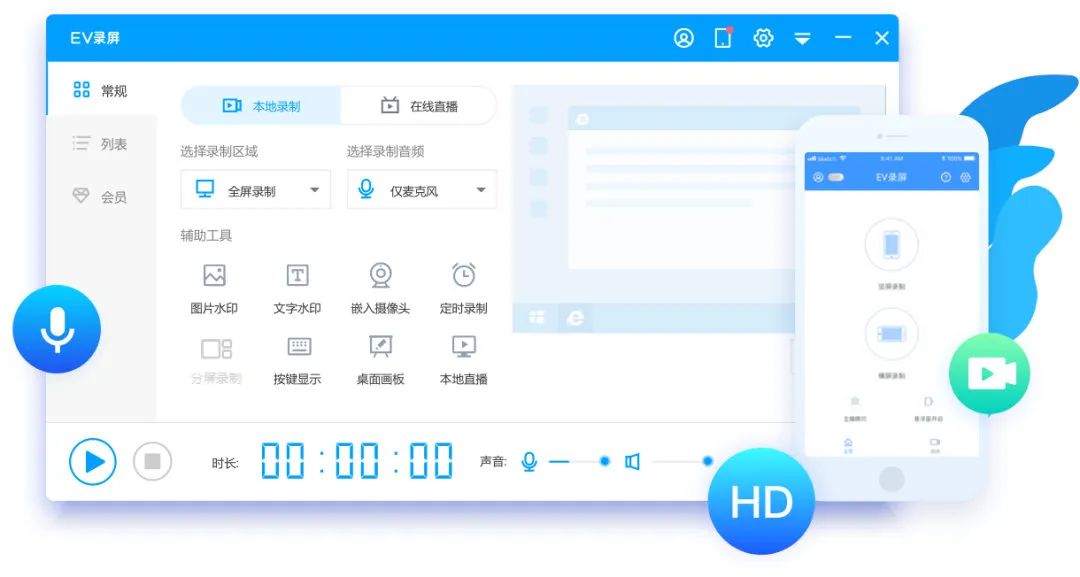
Task: Mute the microphone icon near 声音
Action: pos(529,461)
